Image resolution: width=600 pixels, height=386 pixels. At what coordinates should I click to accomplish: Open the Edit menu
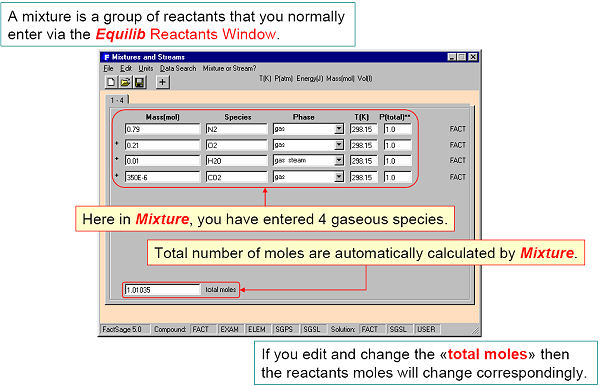126,68
